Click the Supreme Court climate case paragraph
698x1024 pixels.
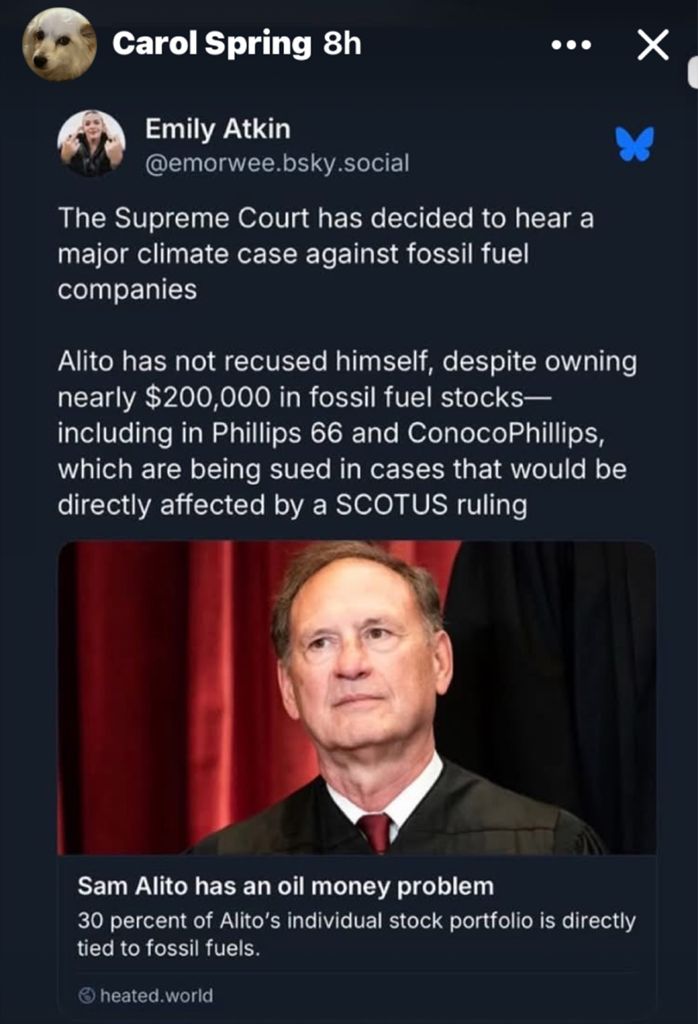click(x=325, y=254)
